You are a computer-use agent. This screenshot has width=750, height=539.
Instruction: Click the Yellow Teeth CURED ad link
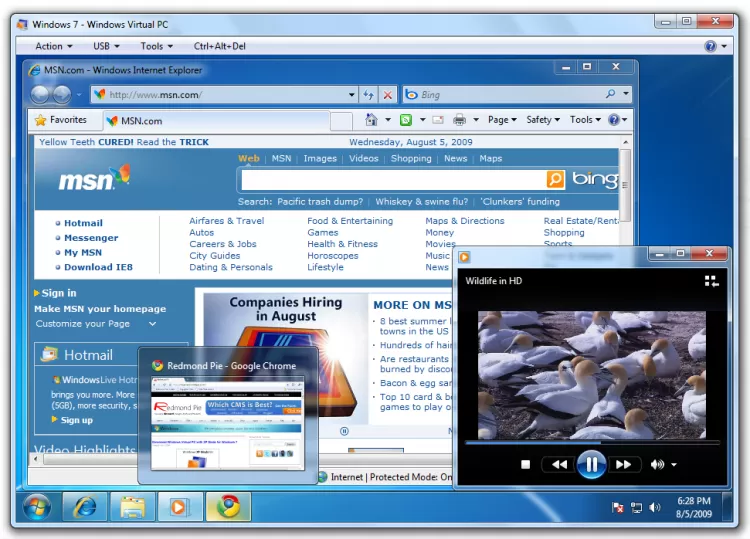[124, 142]
